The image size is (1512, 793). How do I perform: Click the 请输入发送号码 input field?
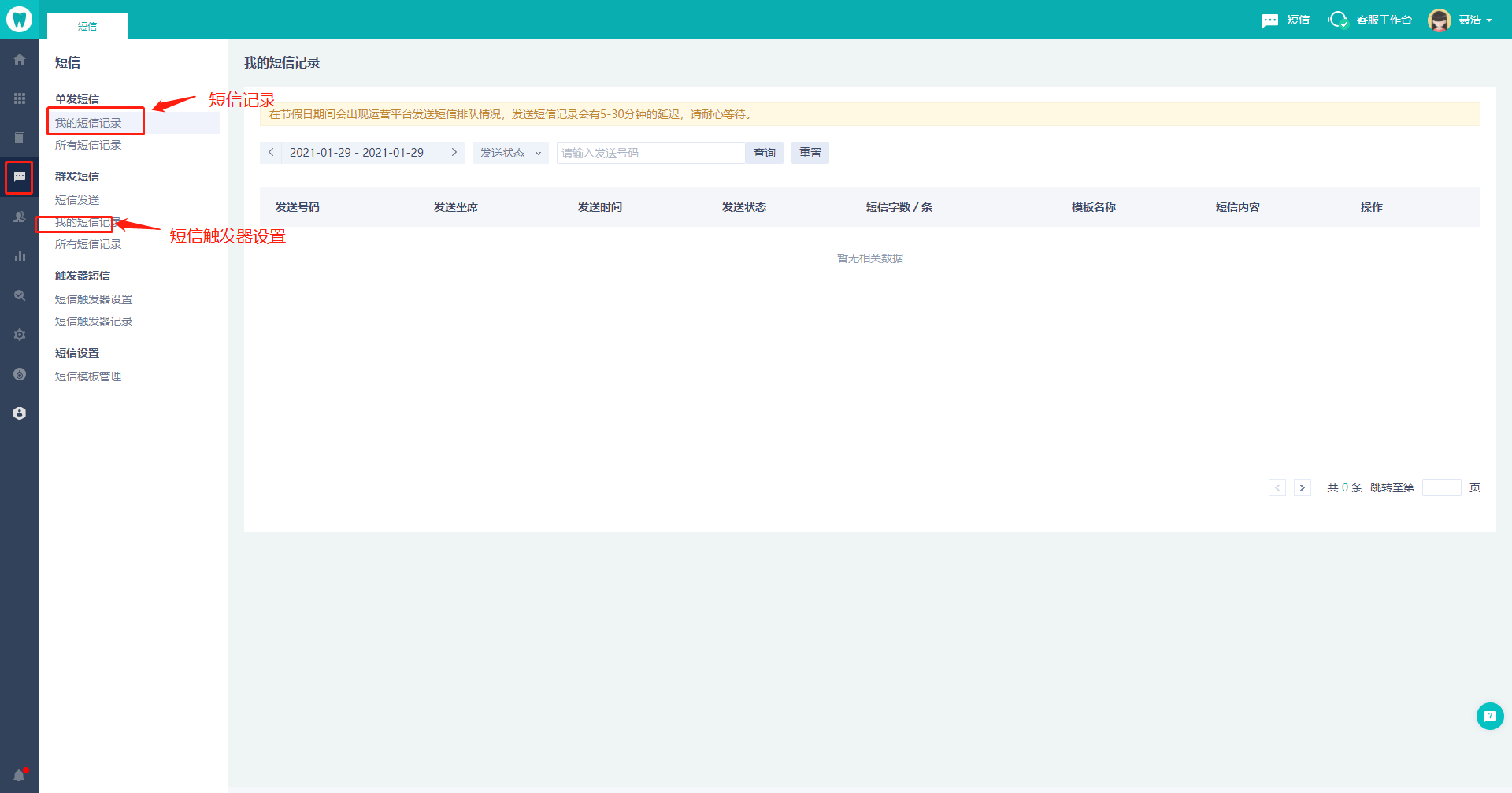(x=650, y=153)
